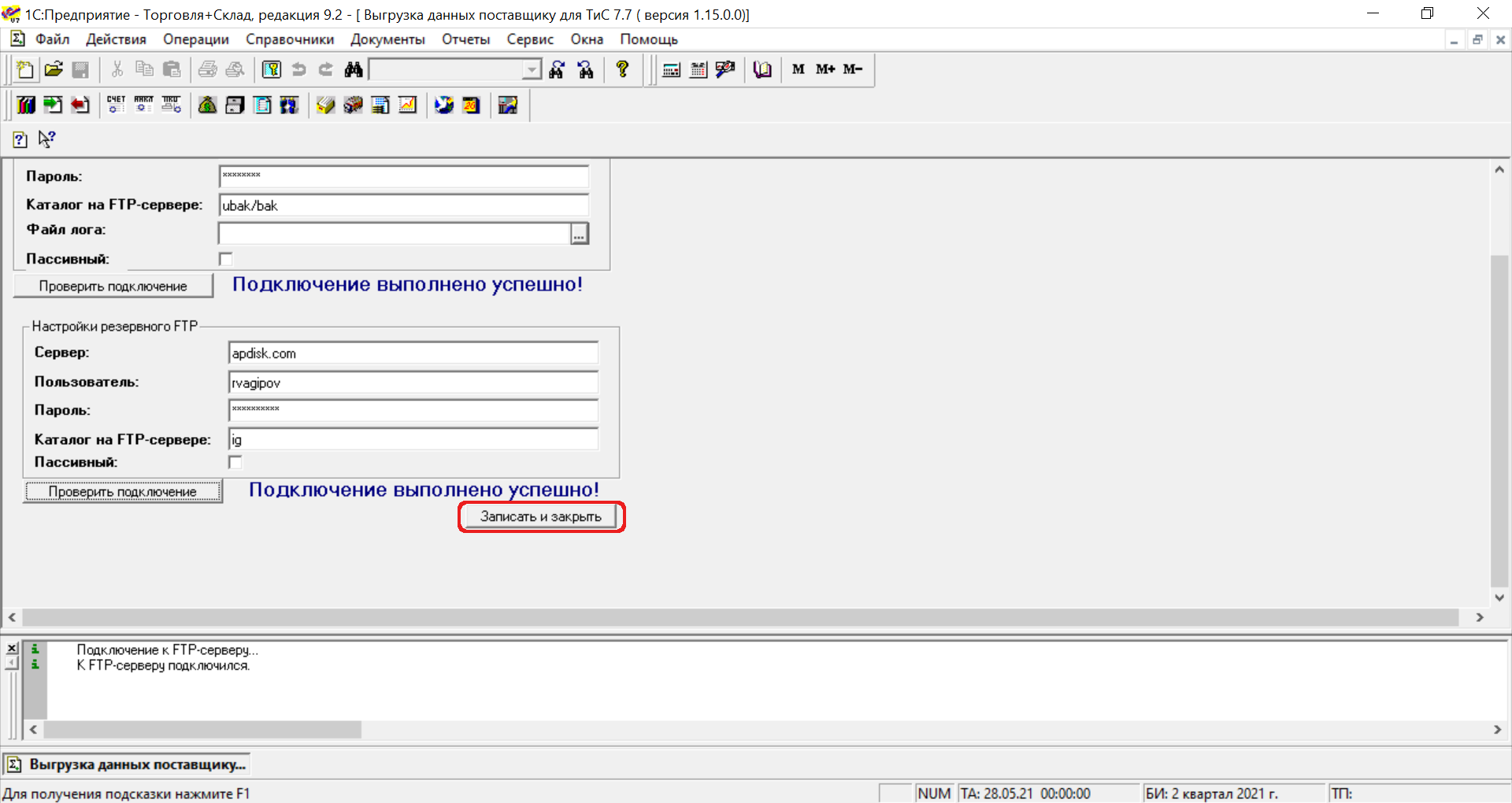Click upper Проверить подключение button
This screenshot has height=803, width=1512.
(113, 286)
